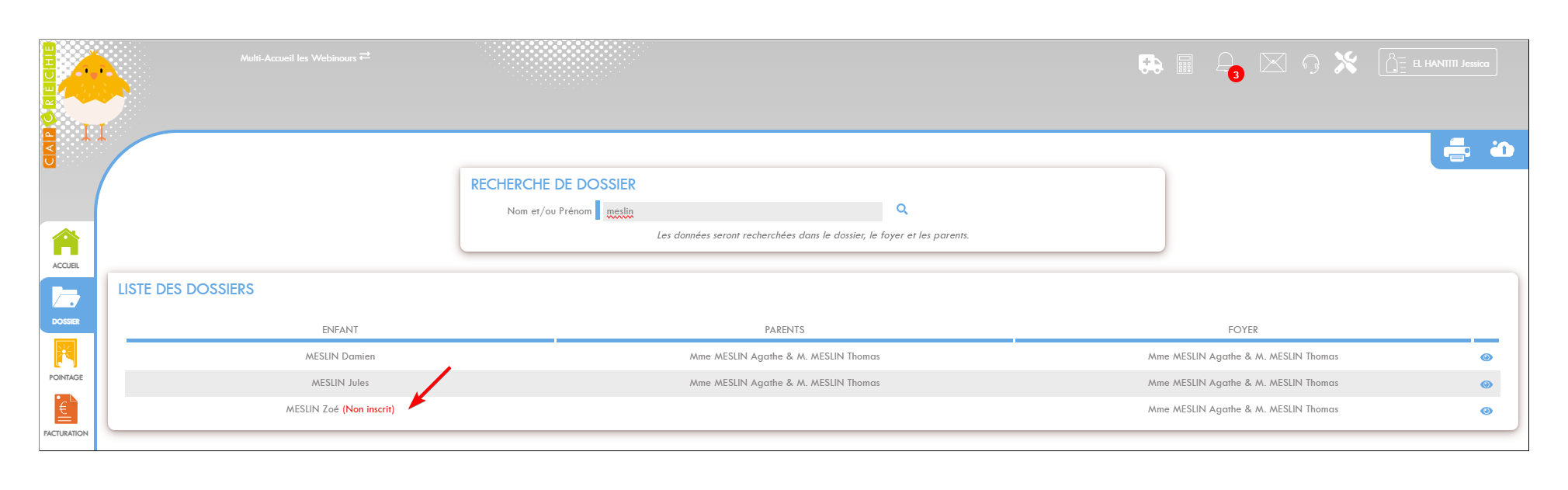Open Pointage section in sidebar

coord(66,360)
